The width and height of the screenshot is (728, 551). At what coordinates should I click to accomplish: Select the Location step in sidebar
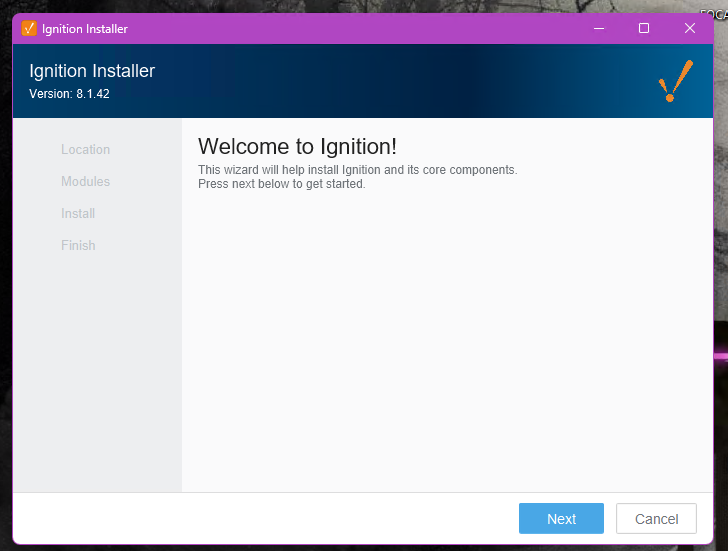click(85, 149)
